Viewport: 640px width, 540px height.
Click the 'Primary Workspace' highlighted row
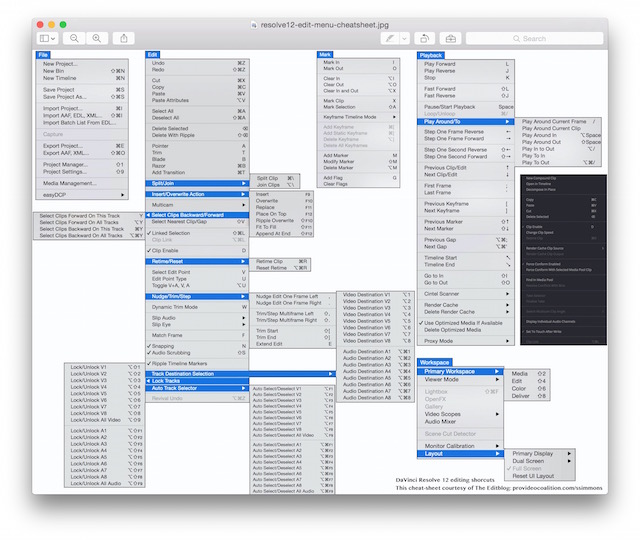pyautogui.click(x=460, y=371)
